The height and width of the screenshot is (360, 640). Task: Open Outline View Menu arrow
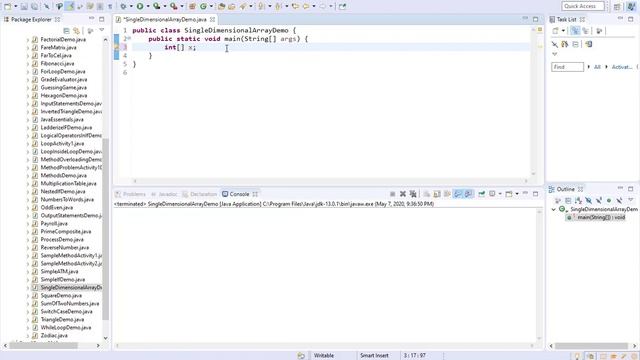pyautogui.click(x=631, y=200)
